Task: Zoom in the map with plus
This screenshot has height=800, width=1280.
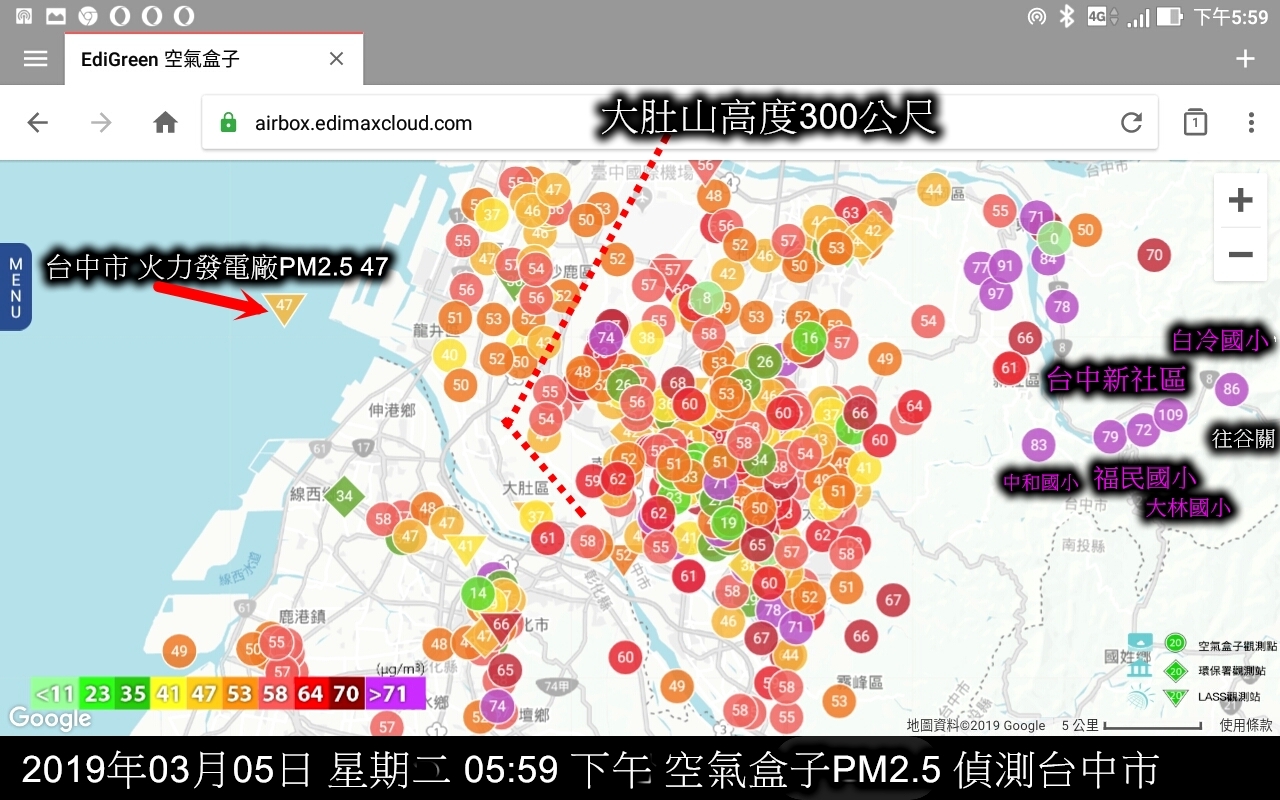Action: (x=1240, y=200)
